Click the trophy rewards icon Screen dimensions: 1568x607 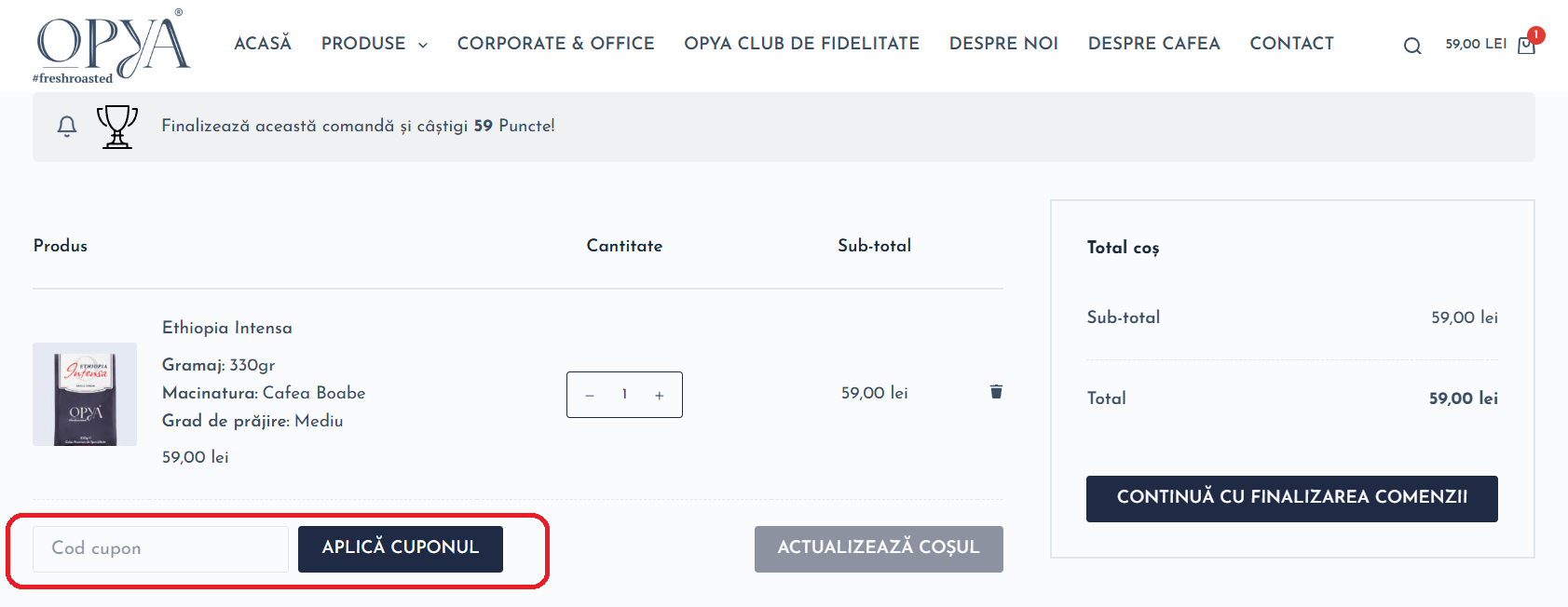pos(116,126)
